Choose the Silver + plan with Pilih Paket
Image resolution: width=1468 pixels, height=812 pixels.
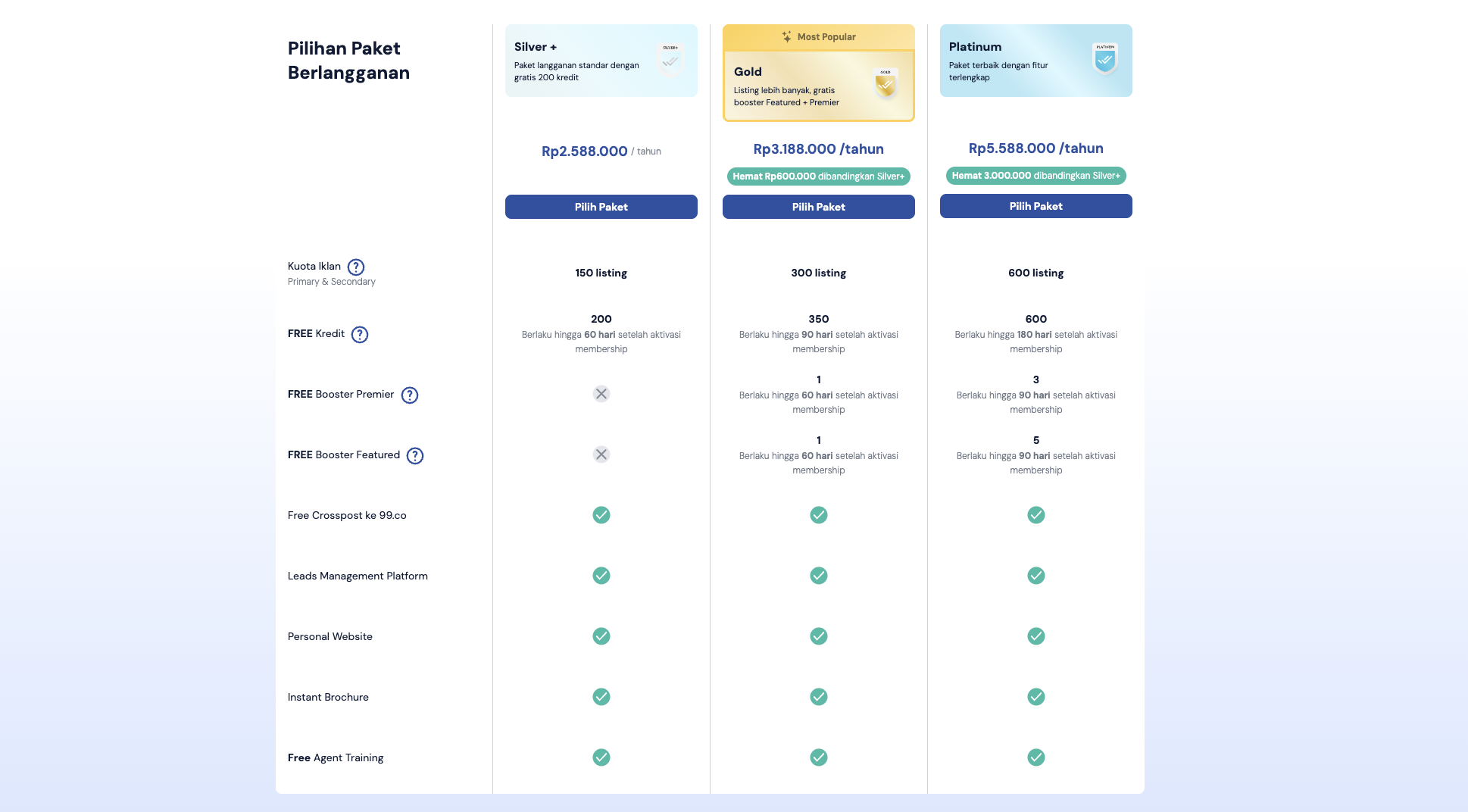point(601,207)
